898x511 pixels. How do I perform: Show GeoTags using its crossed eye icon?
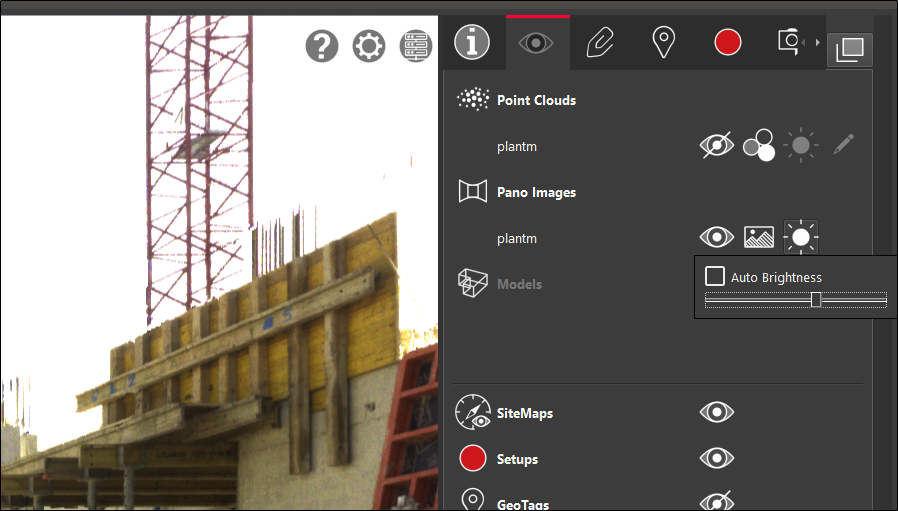point(716,502)
